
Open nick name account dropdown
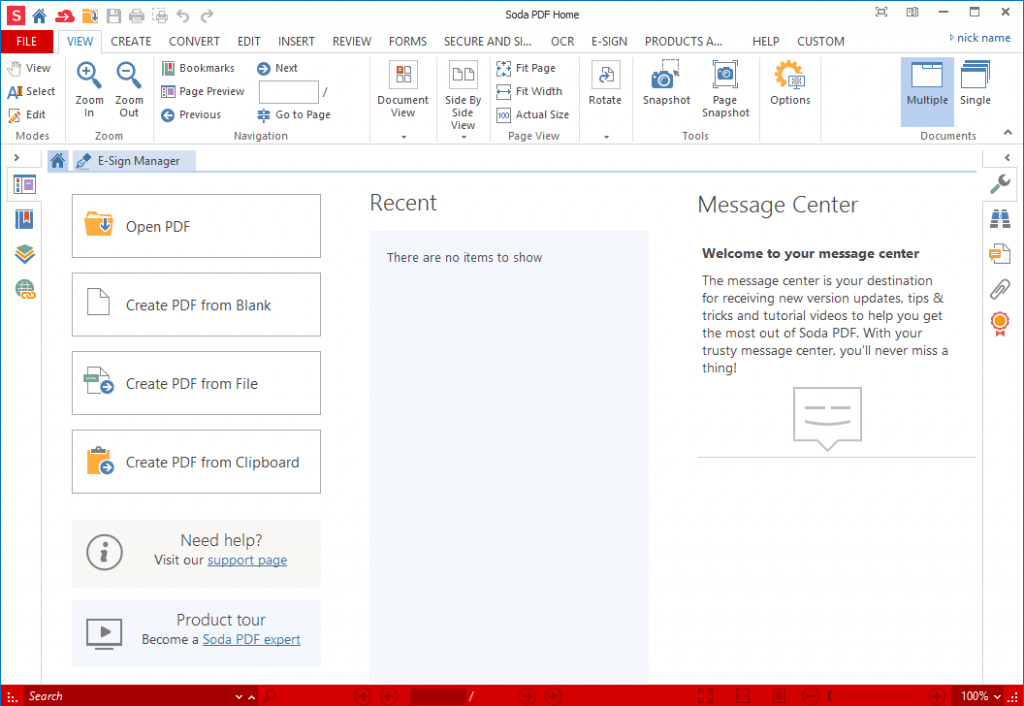click(980, 38)
